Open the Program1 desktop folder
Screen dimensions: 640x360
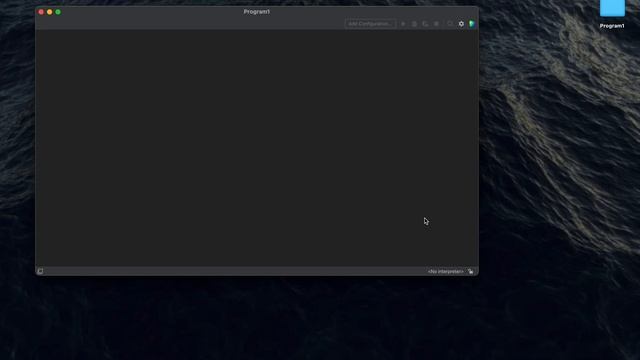click(612, 8)
